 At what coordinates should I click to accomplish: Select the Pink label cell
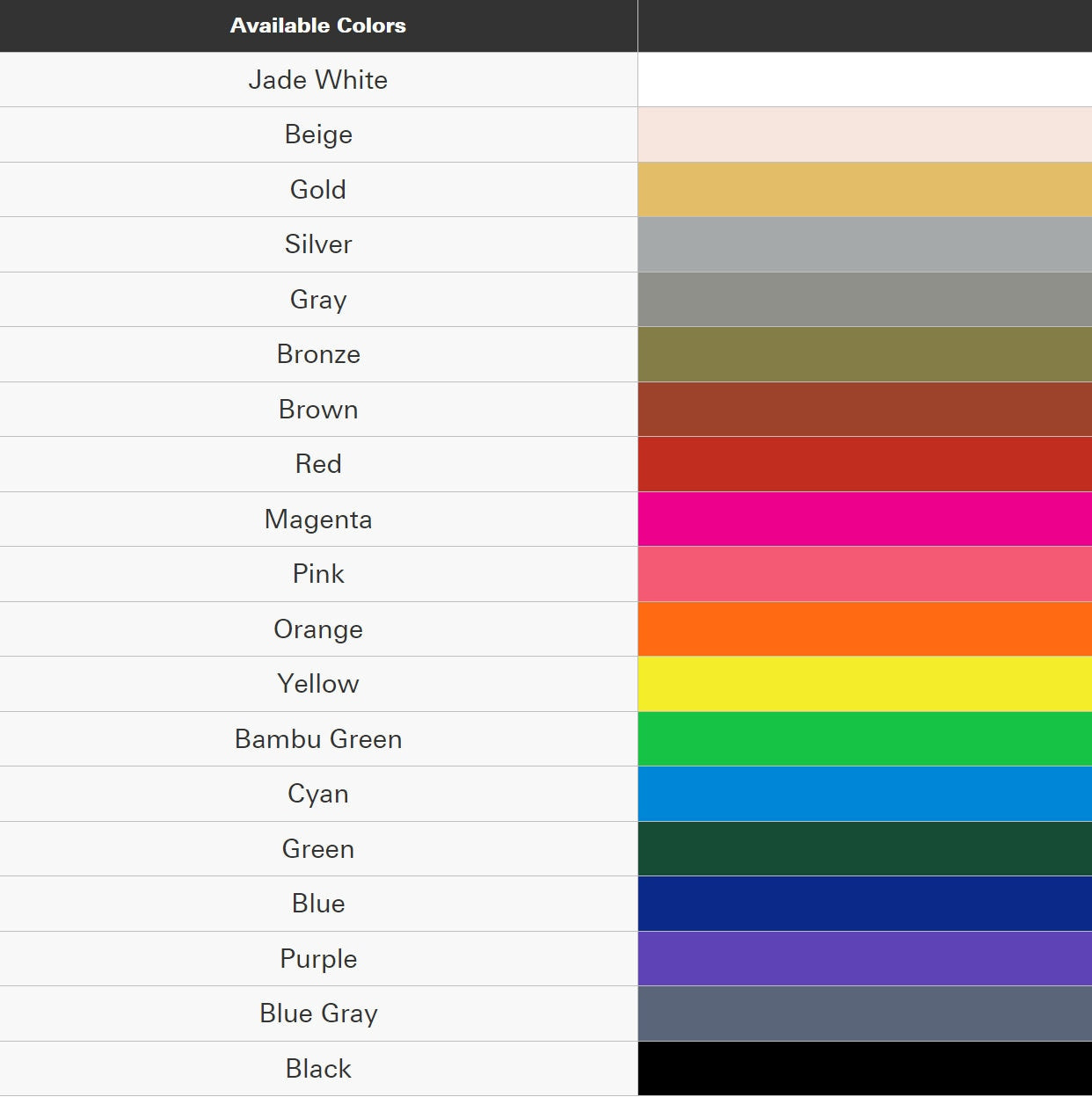318,574
